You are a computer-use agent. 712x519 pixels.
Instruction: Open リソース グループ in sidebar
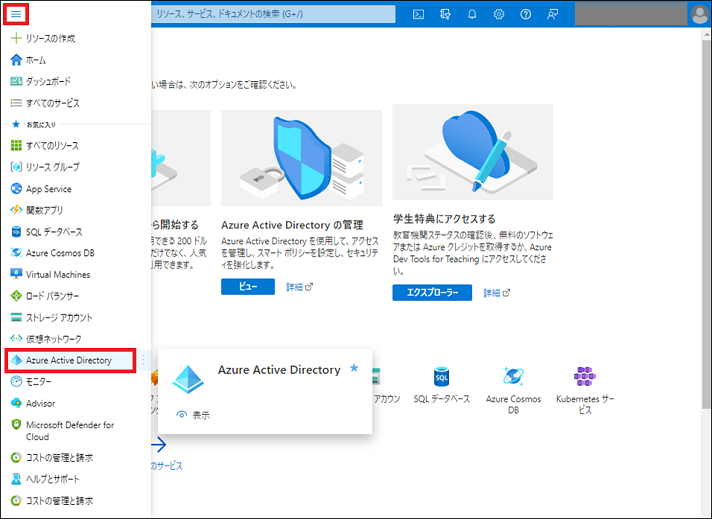(x=52, y=167)
